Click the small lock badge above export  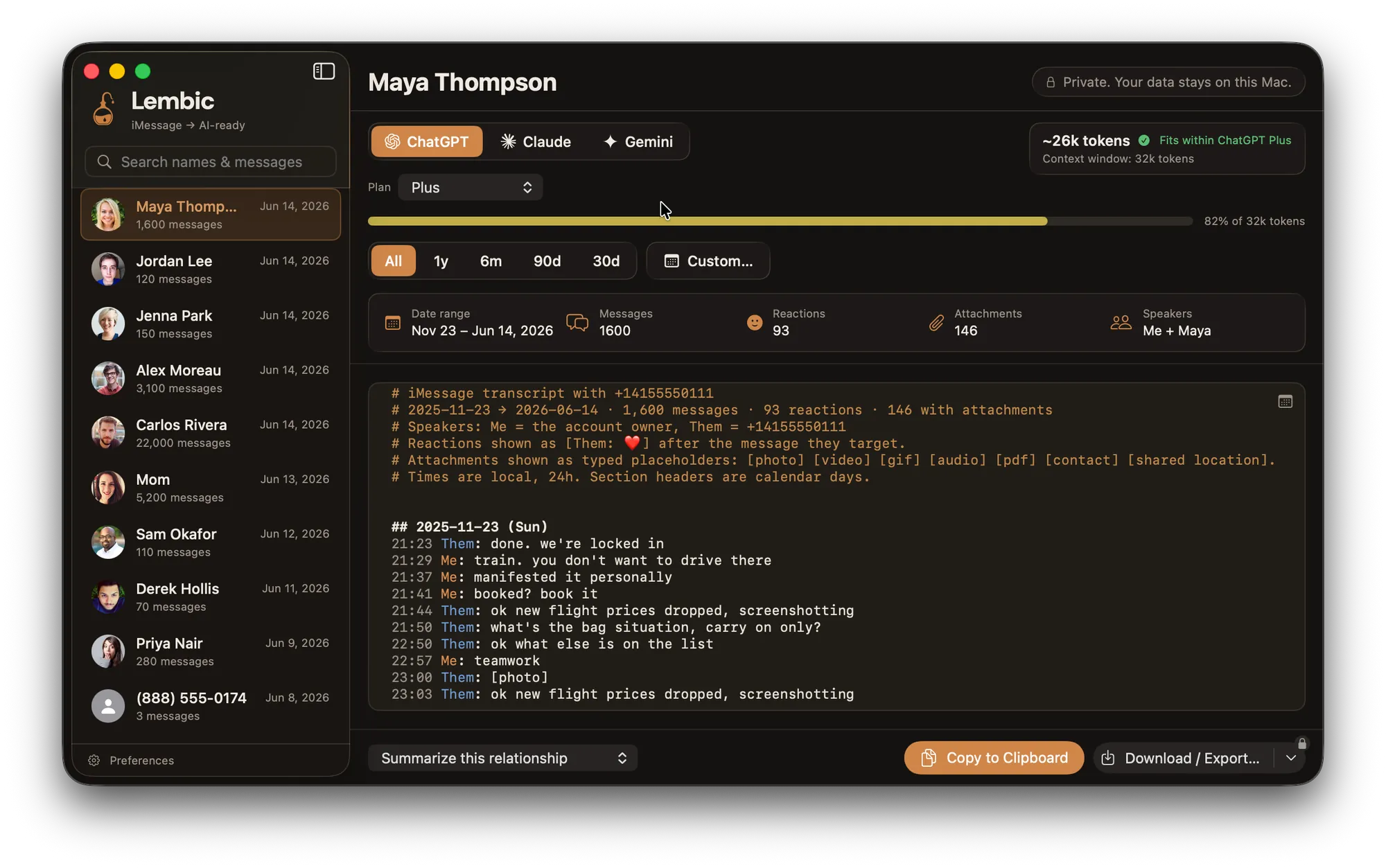pyautogui.click(x=1302, y=743)
